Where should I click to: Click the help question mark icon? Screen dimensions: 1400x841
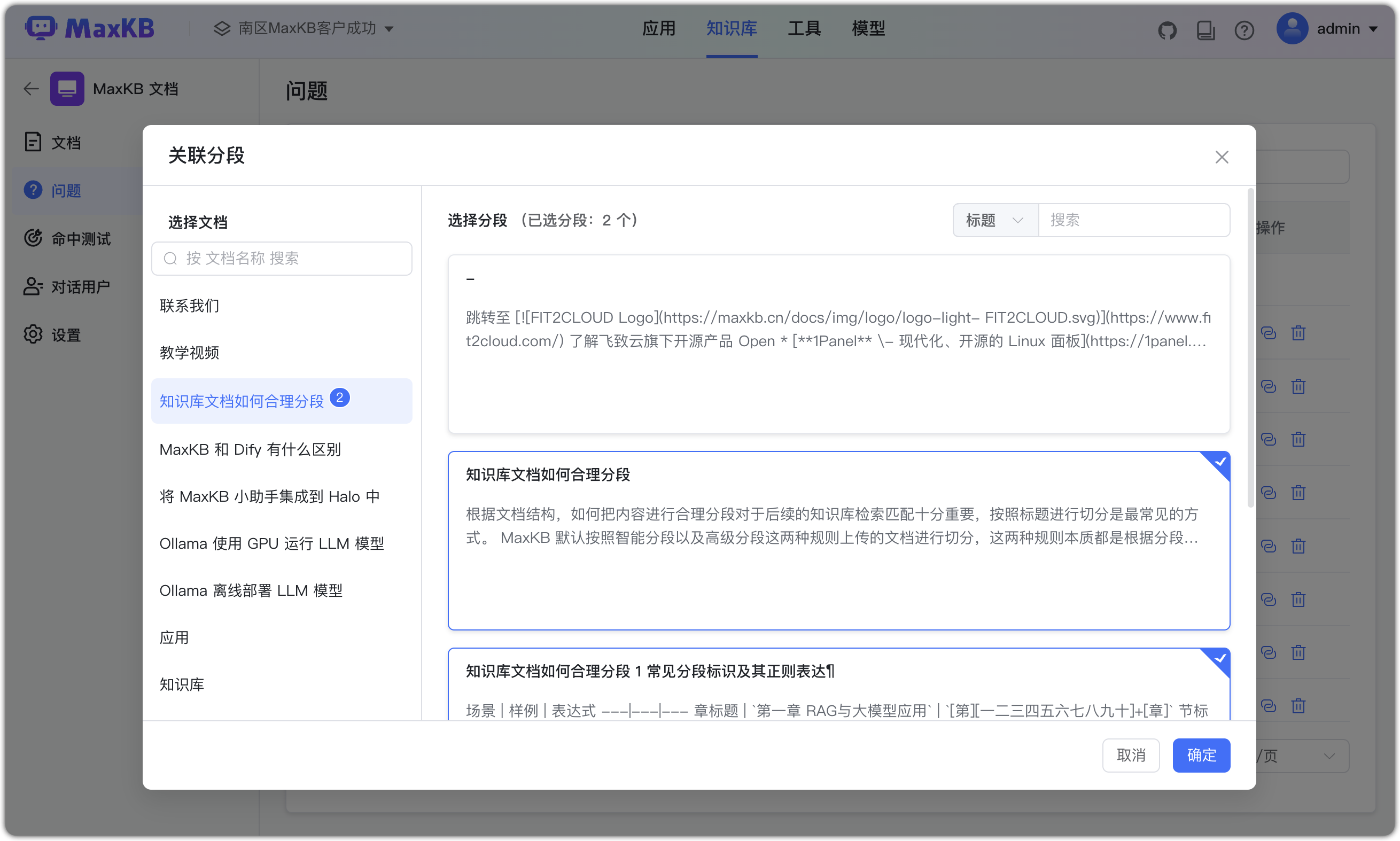point(1243,29)
